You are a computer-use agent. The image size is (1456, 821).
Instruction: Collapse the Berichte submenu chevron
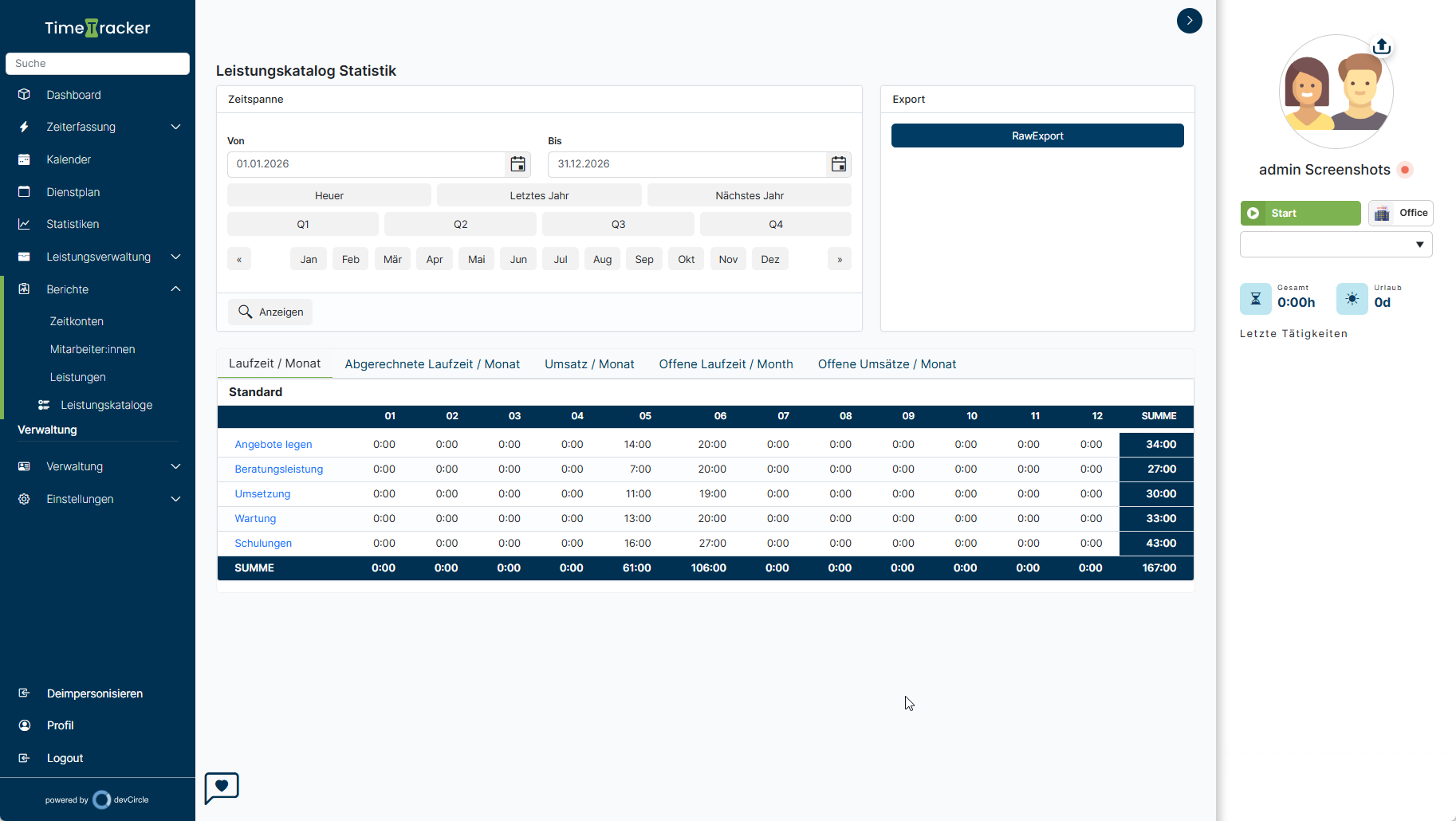click(x=175, y=289)
